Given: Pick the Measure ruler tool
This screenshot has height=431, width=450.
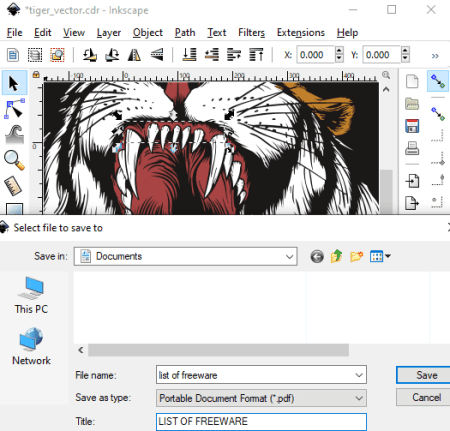Looking at the screenshot, I should pyautogui.click(x=14, y=186).
